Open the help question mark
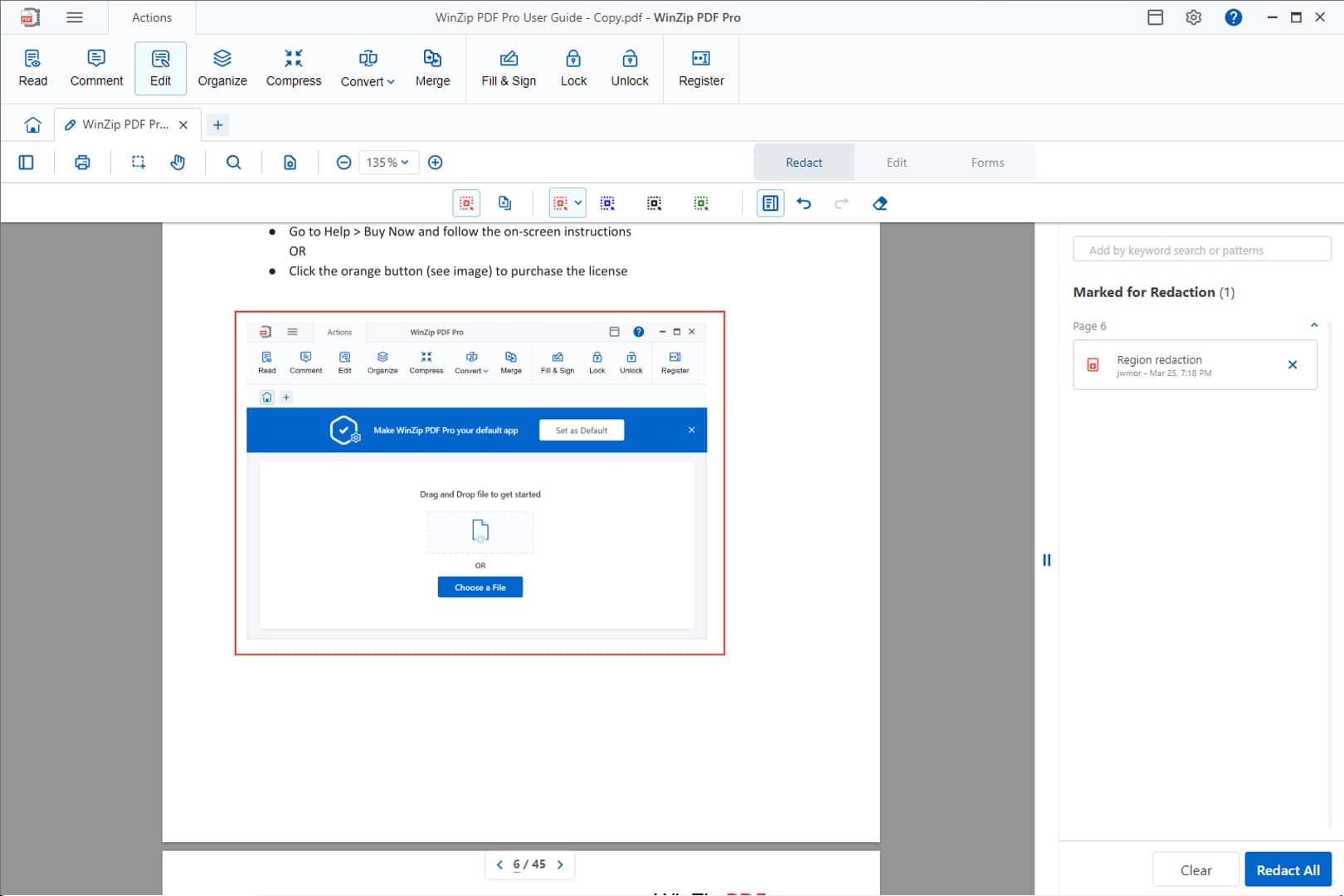This screenshot has width=1344, height=896. coord(1233,17)
